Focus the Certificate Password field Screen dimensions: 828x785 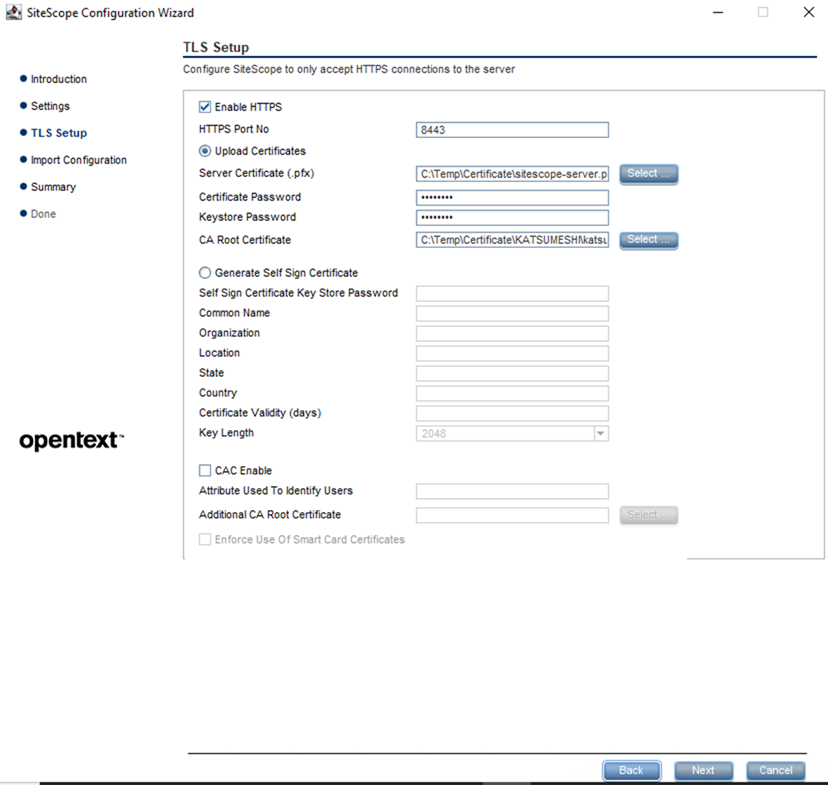pyautogui.click(x=512, y=197)
